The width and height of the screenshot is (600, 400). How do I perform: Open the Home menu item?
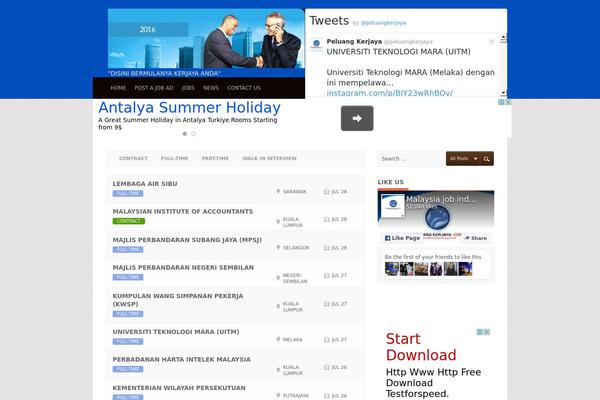[x=118, y=88]
